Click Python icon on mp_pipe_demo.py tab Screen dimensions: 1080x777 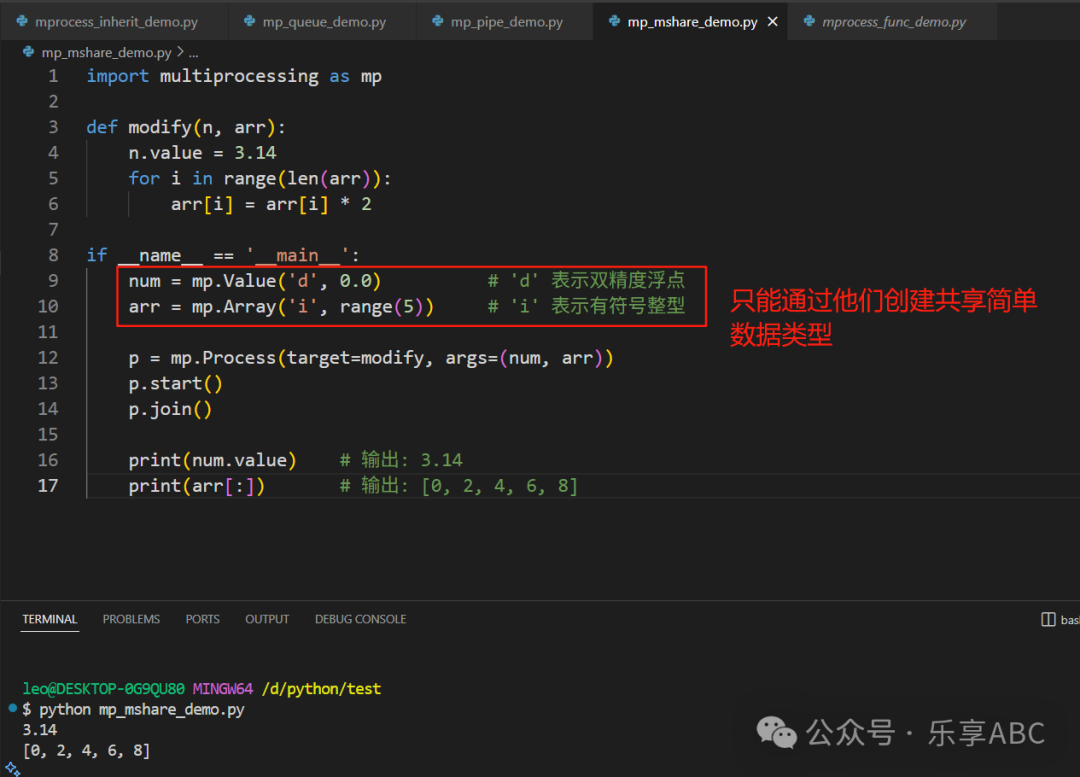[437, 21]
